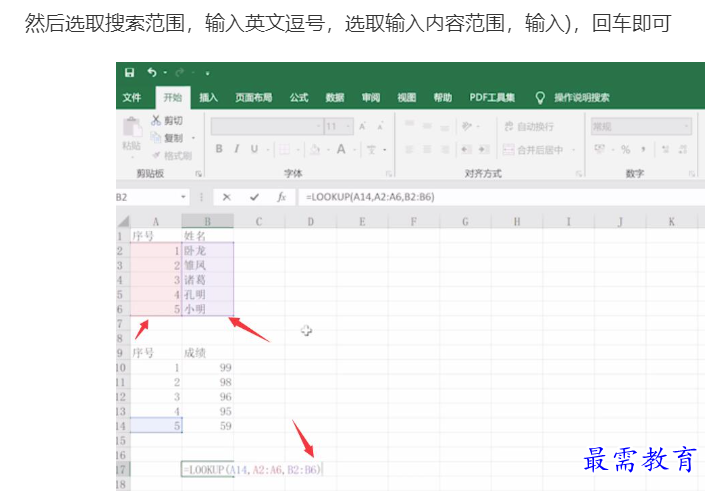Click the fx insert function icon
This screenshot has height=491, width=705.
coord(281,197)
